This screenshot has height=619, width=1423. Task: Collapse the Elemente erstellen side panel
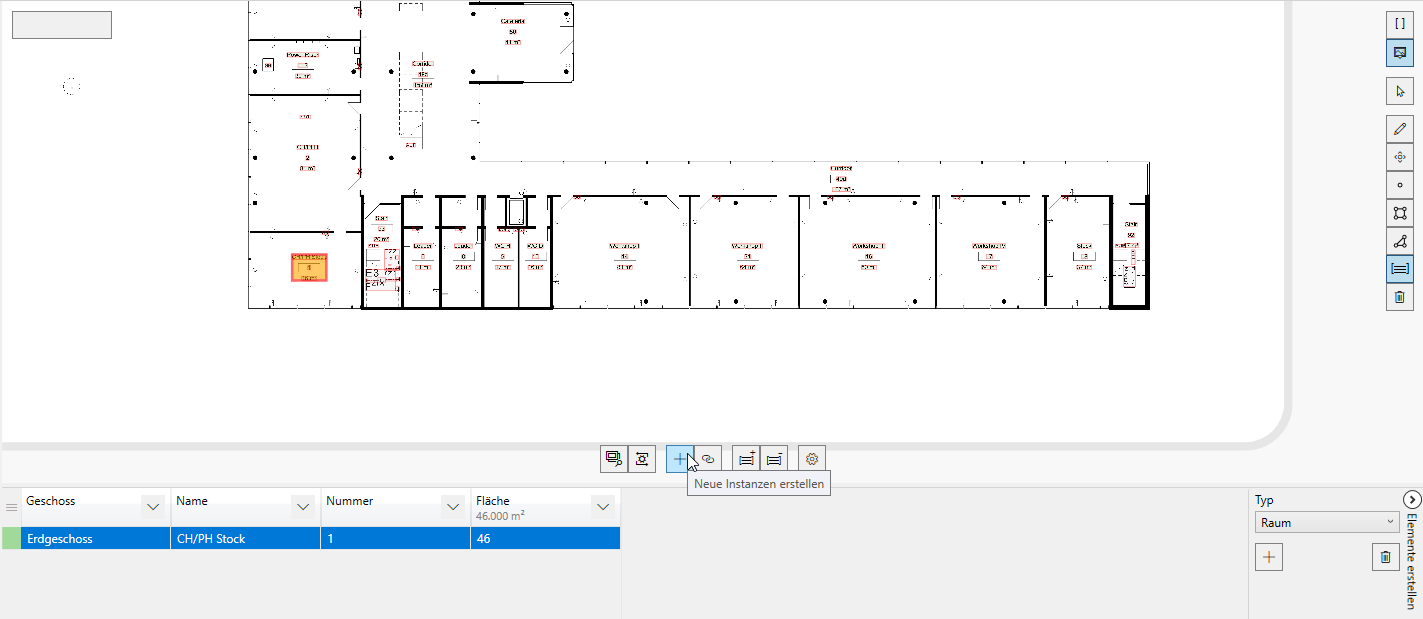1412,499
